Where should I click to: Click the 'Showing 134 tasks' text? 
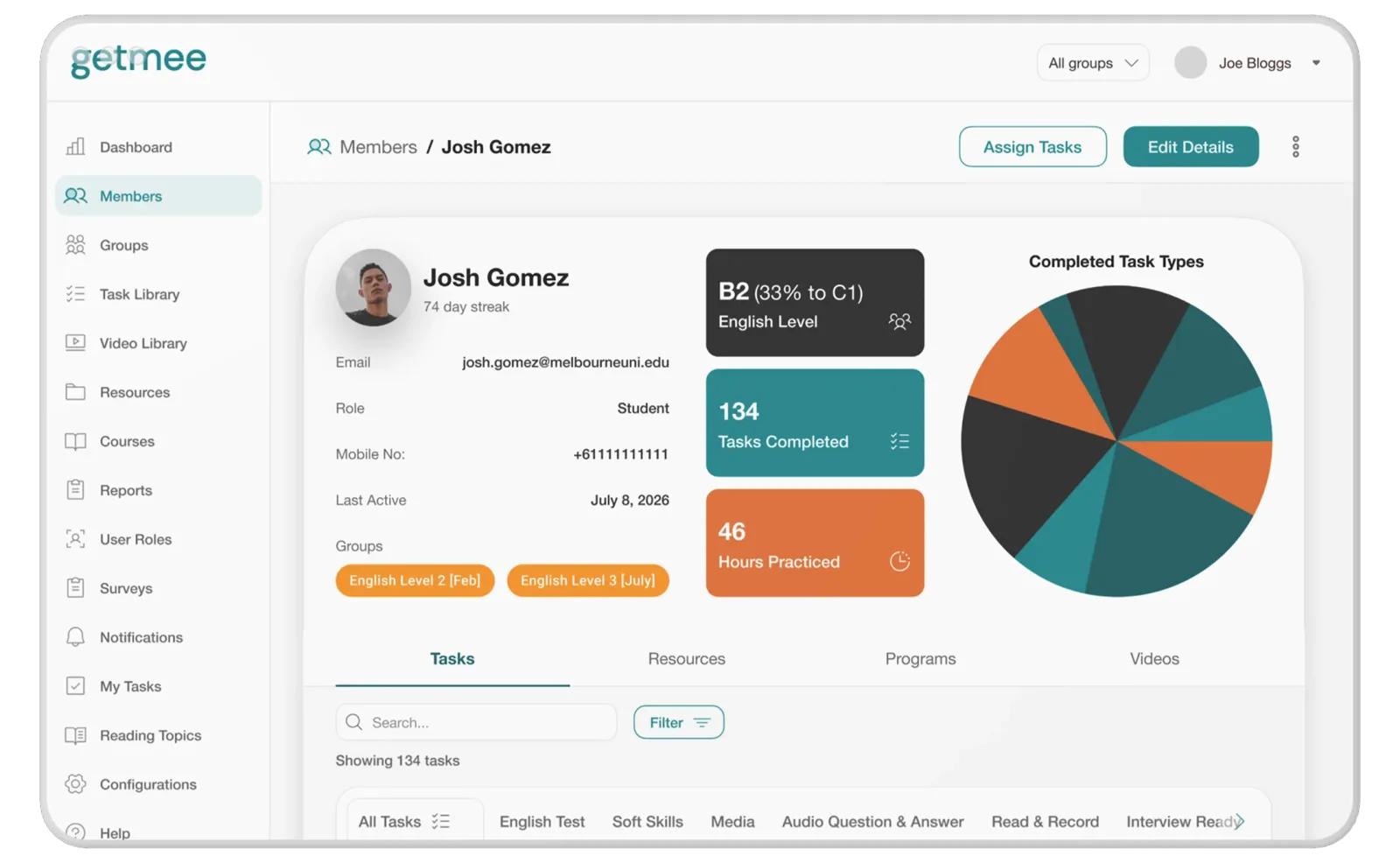coord(397,760)
